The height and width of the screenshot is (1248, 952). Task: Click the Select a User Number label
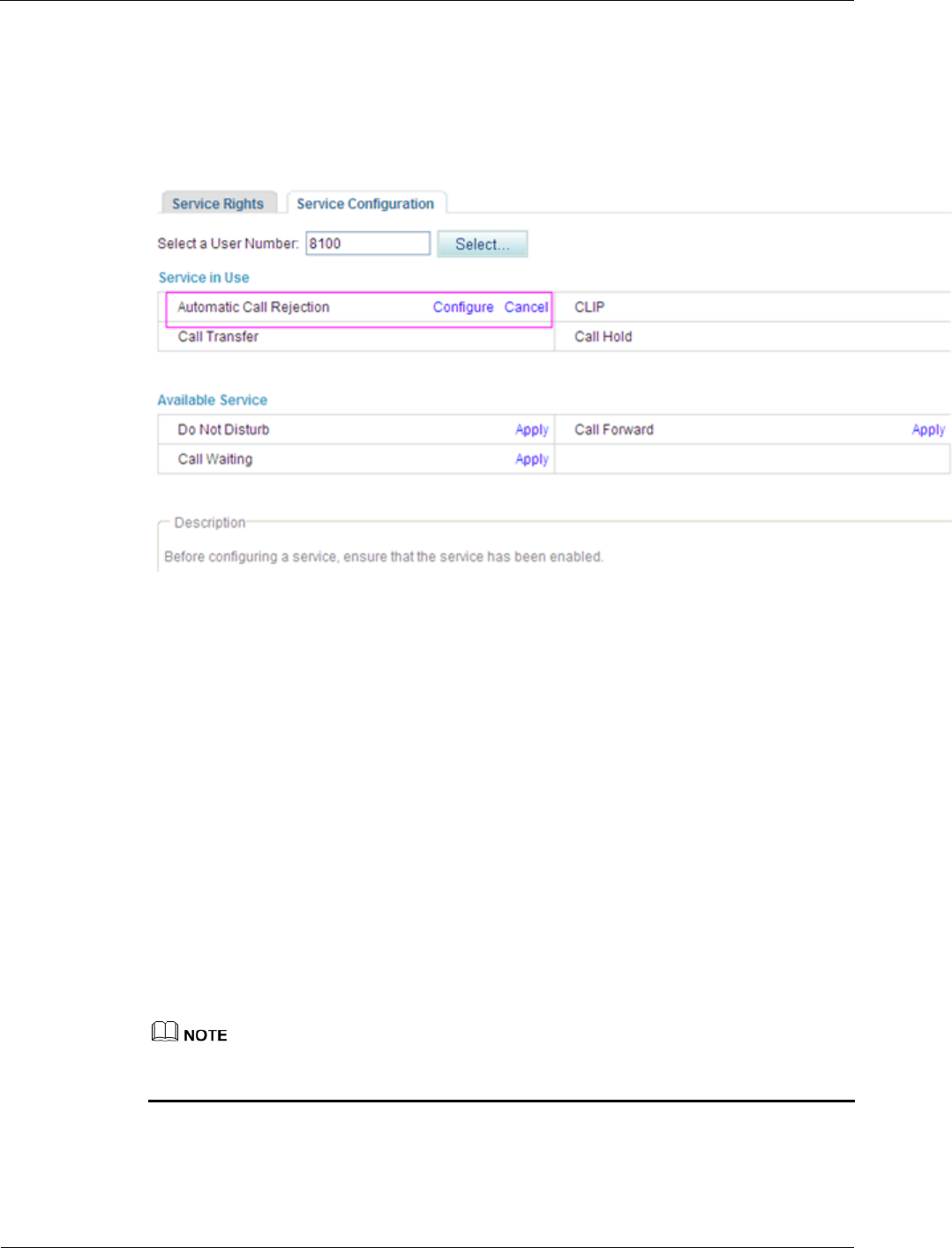(x=229, y=244)
